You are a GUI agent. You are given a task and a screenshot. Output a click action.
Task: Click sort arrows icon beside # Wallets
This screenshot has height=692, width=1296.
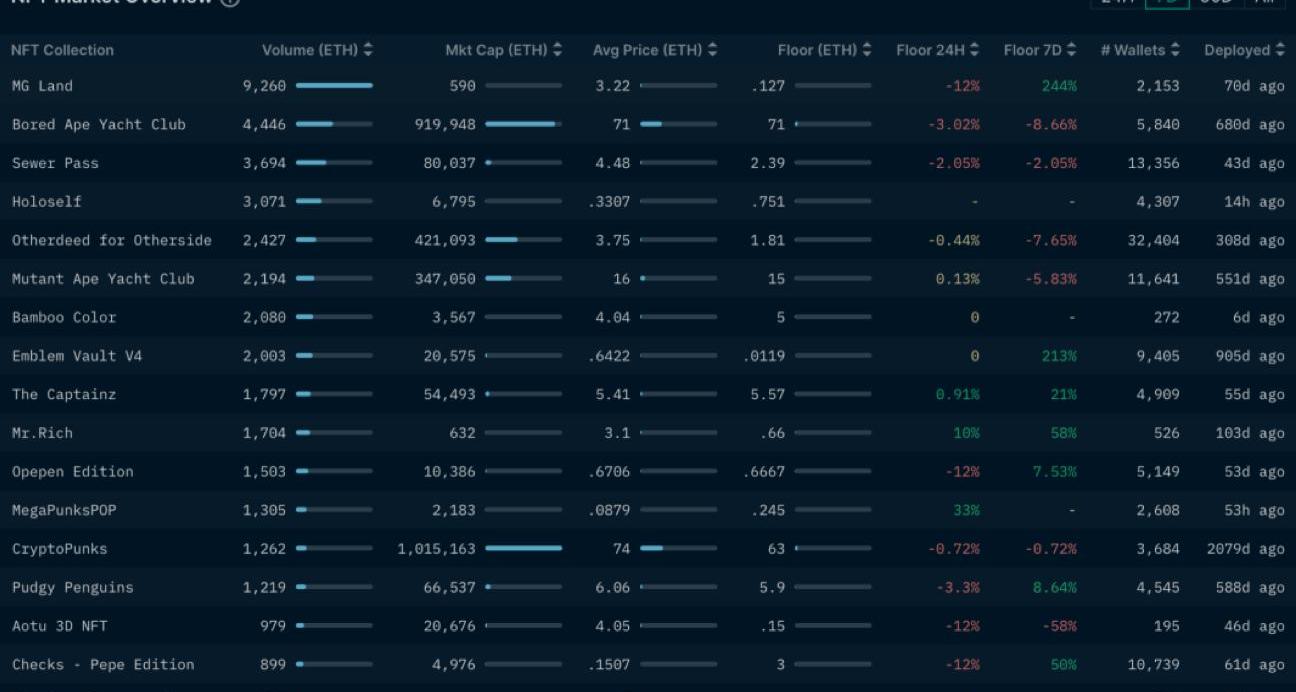[x=1175, y=50]
